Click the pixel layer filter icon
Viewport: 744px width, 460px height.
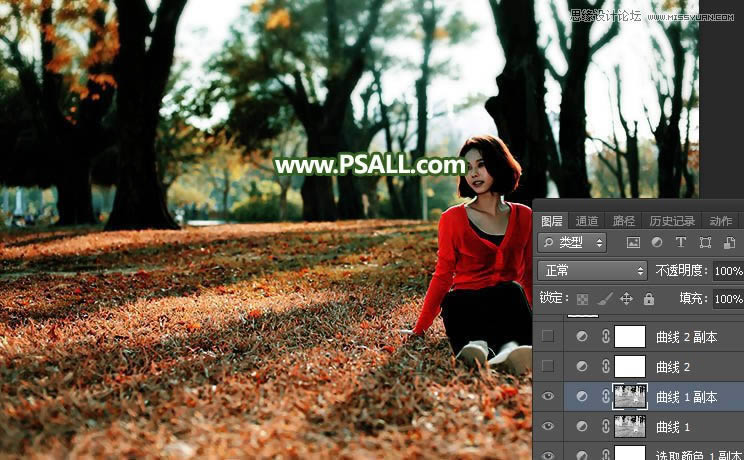[x=633, y=243]
